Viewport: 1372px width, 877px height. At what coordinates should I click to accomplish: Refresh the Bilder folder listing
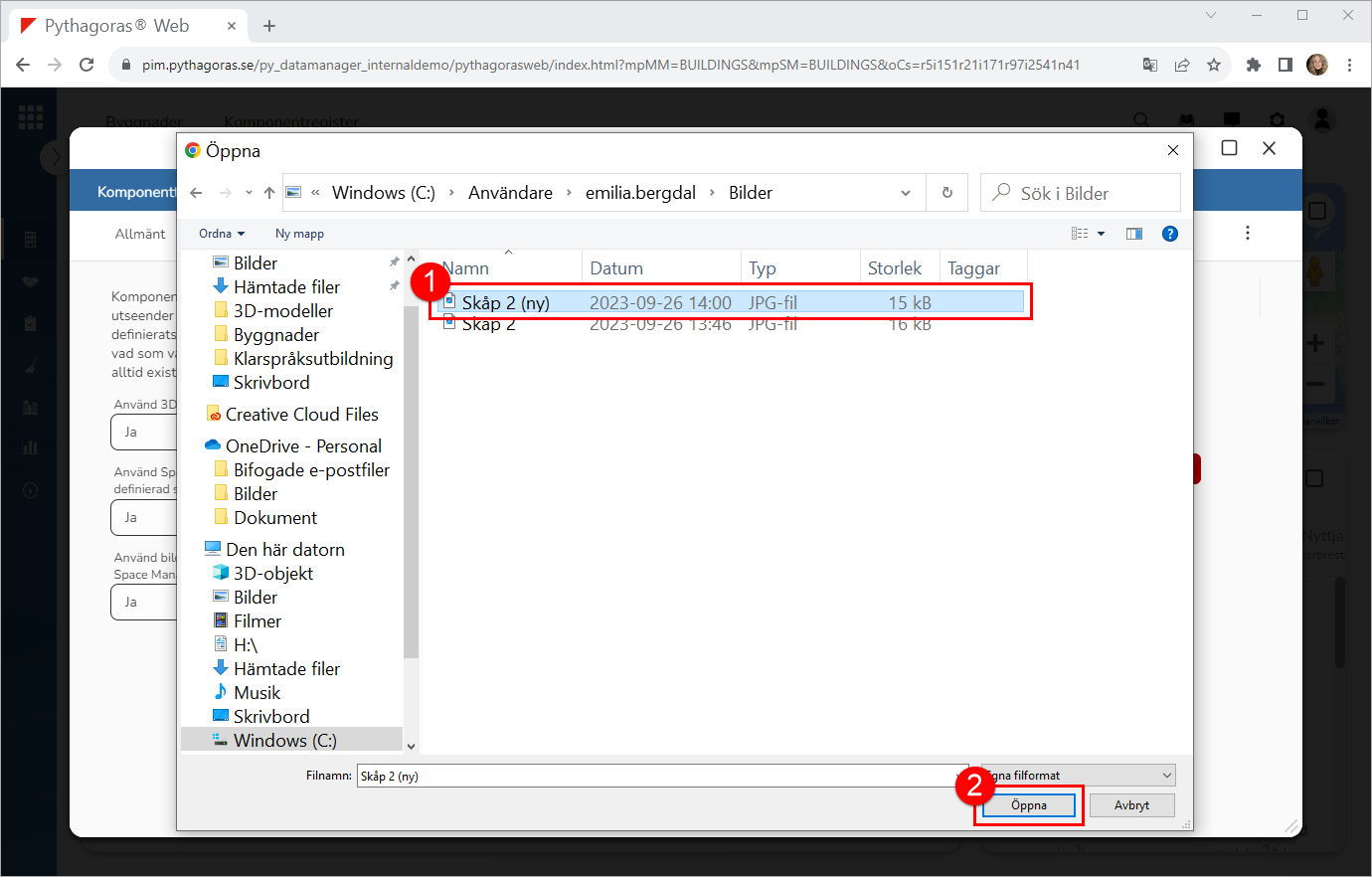(947, 193)
